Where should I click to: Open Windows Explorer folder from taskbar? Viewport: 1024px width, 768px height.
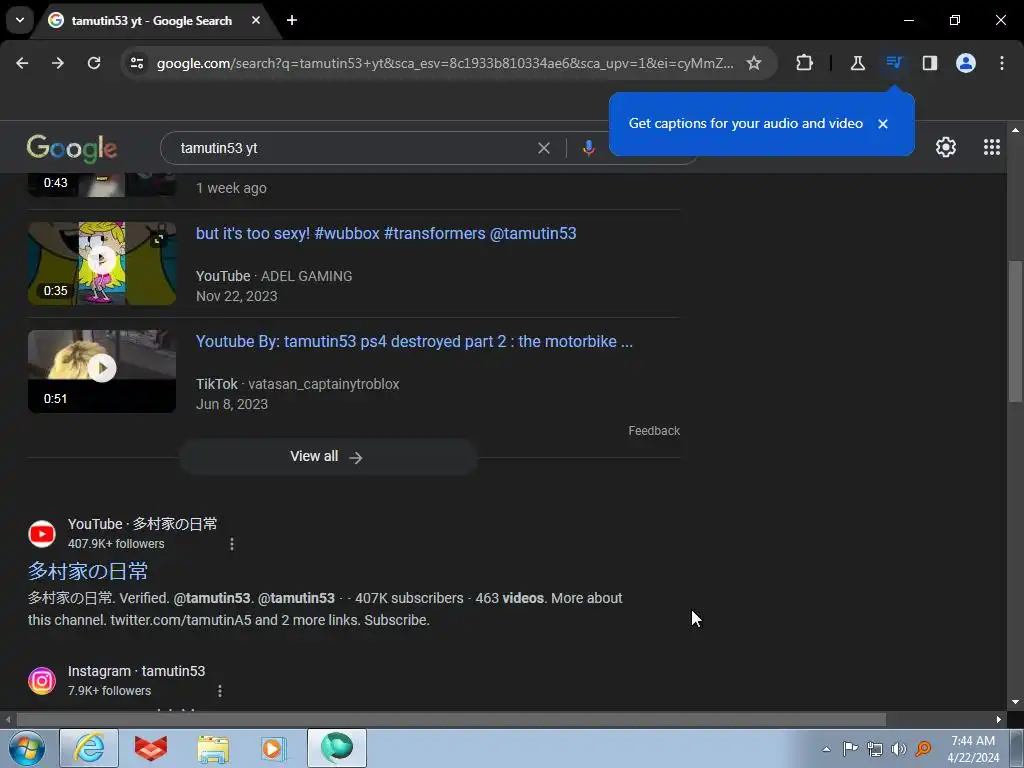[x=213, y=748]
